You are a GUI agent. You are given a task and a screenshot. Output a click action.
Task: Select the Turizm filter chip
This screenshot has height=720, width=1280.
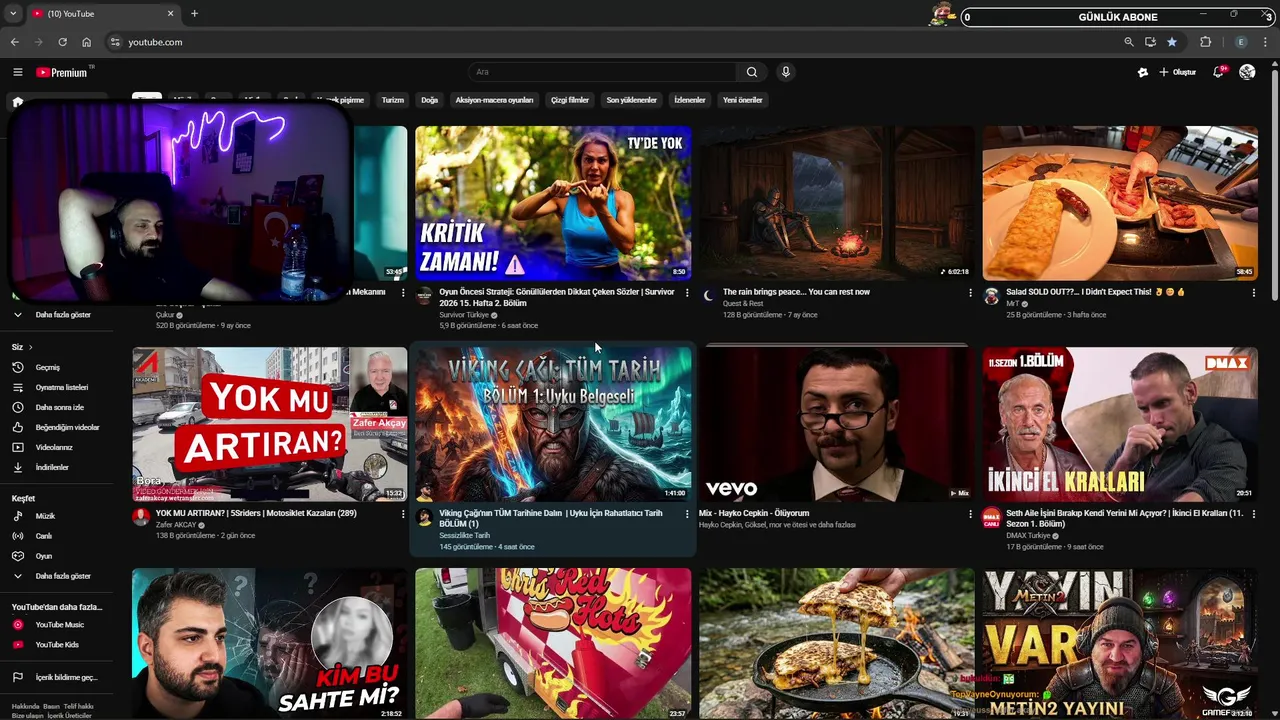392,100
